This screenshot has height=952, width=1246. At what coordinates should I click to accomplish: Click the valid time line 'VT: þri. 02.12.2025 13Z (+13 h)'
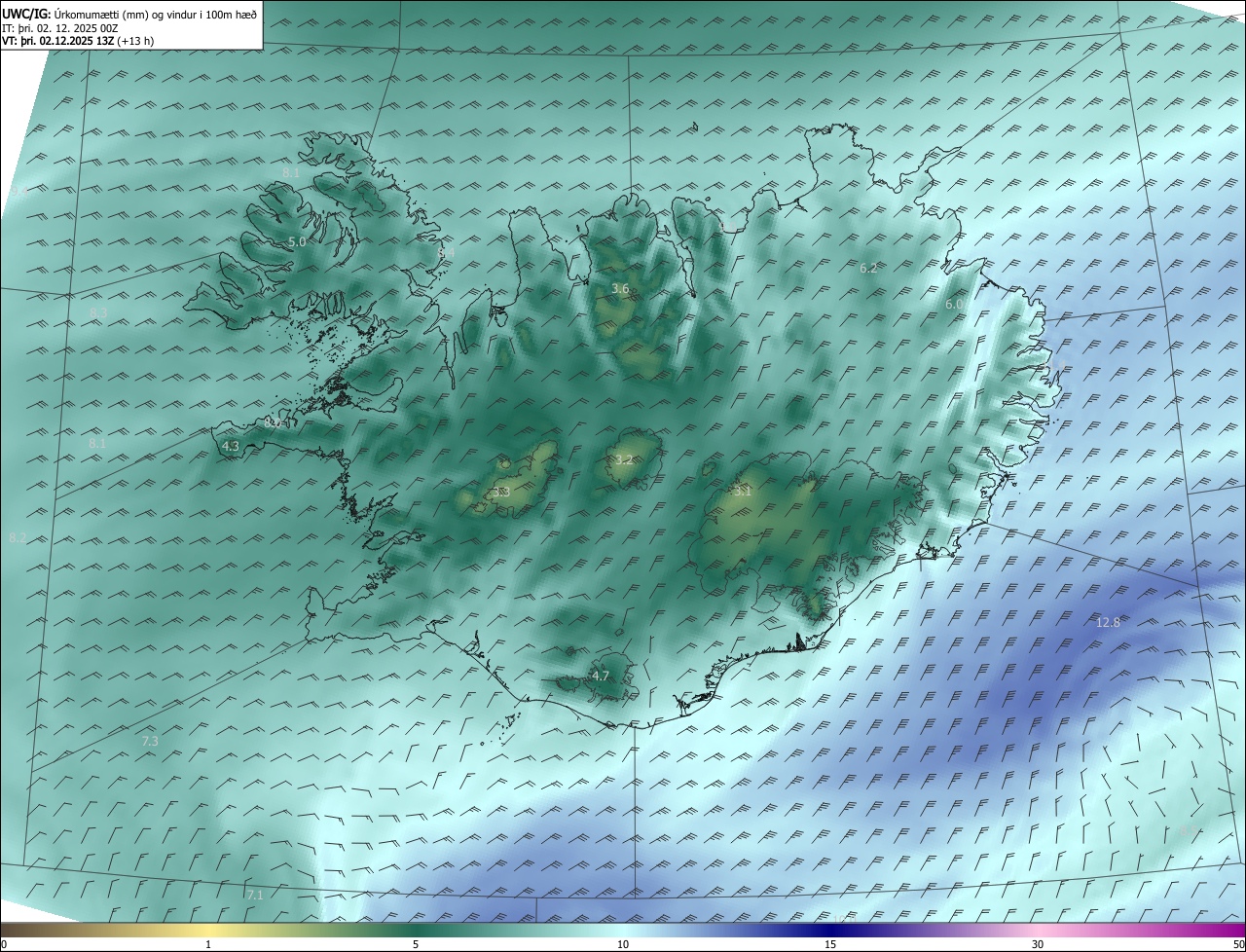(78, 41)
